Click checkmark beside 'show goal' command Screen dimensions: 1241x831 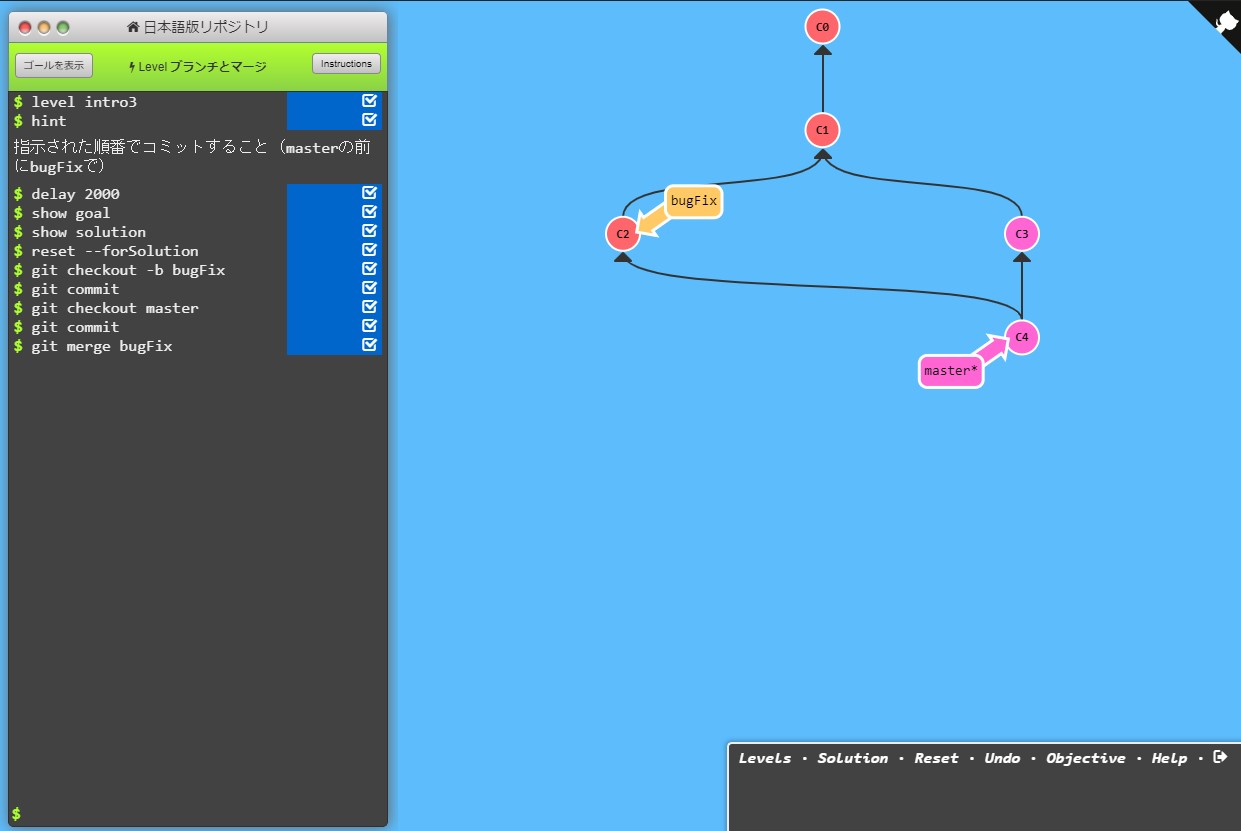point(370,212)
